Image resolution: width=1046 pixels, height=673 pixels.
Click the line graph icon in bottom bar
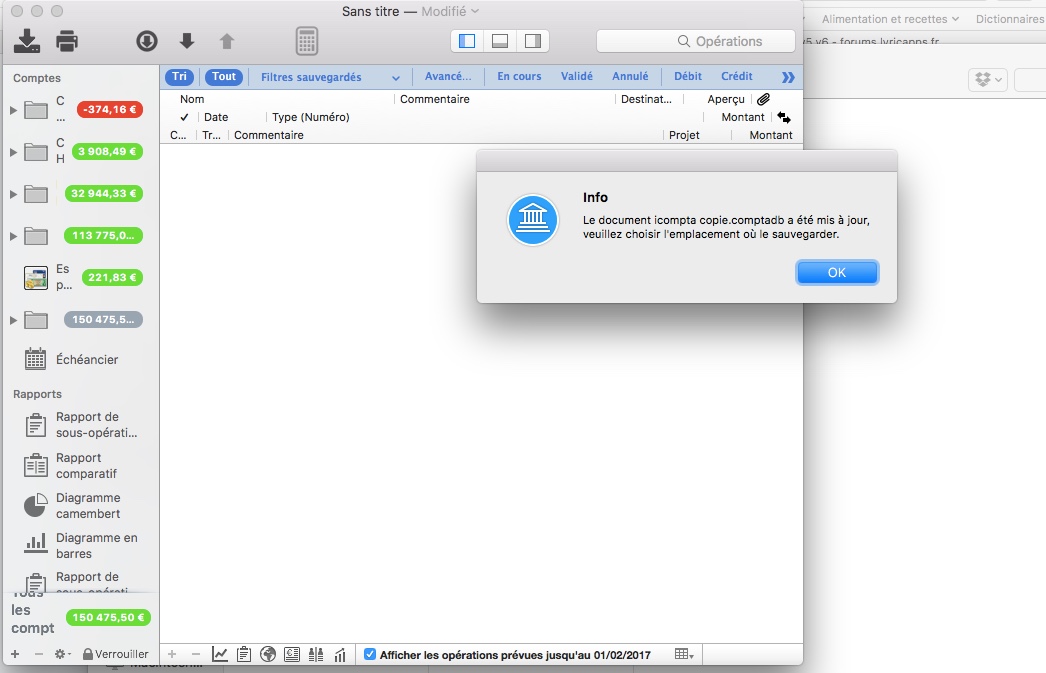coord(219,654)
